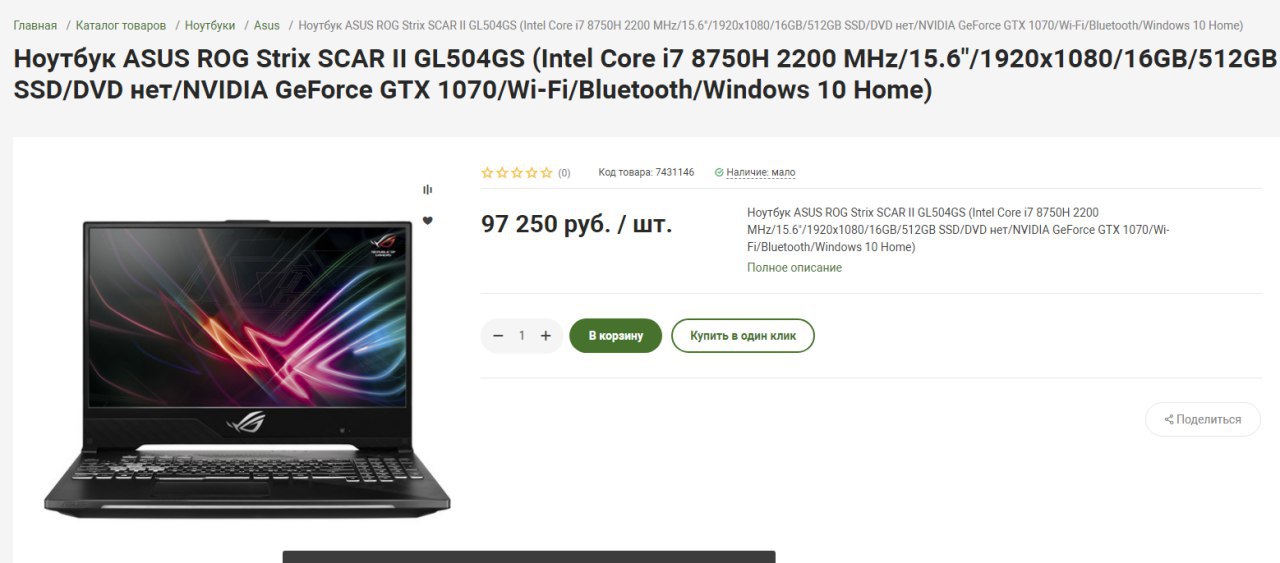This screenshot has width=1280, height=563.
Task: Decrease quantity with the minus button
Action: pyautogui.click(x=498, y=336)
